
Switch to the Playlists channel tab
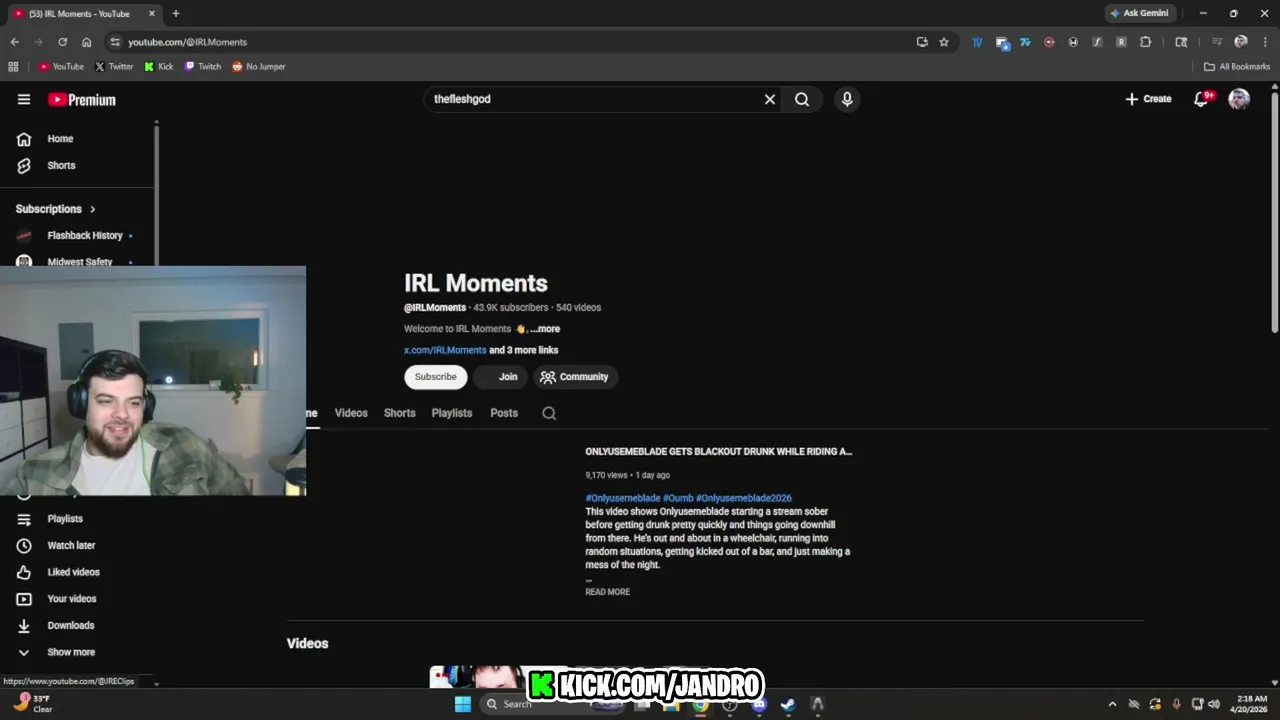451,413
